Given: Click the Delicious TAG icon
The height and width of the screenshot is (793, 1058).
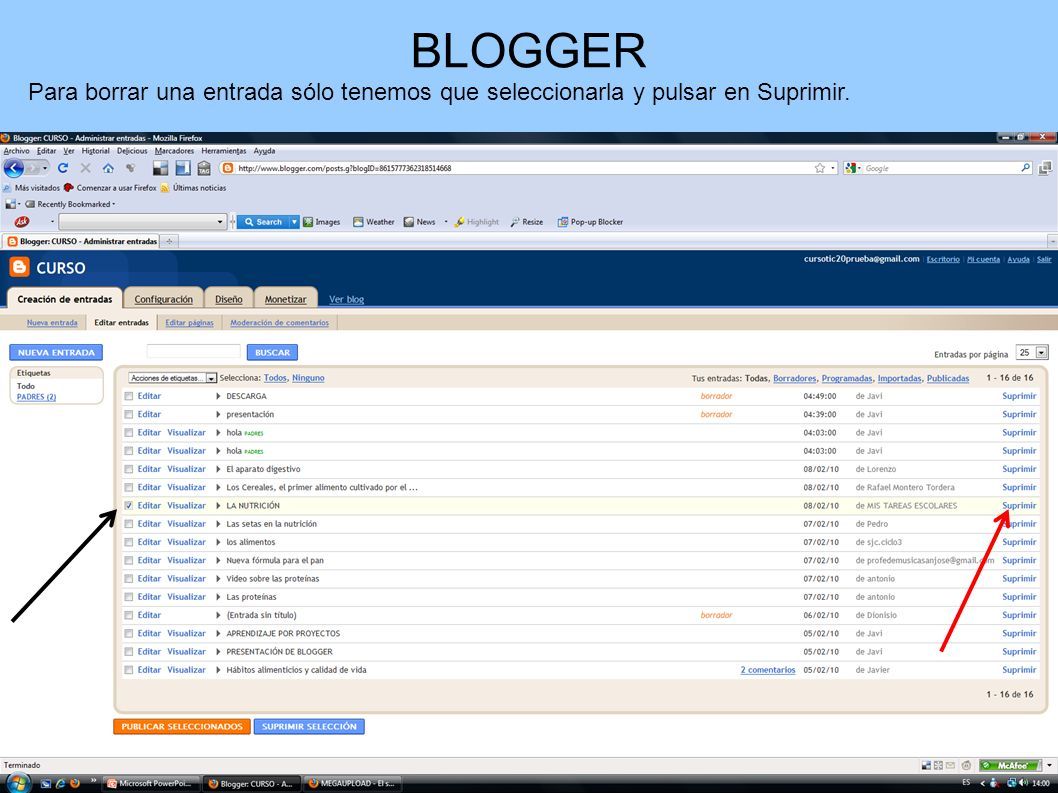Looking at the screenshot, I should tap(204, 168).
